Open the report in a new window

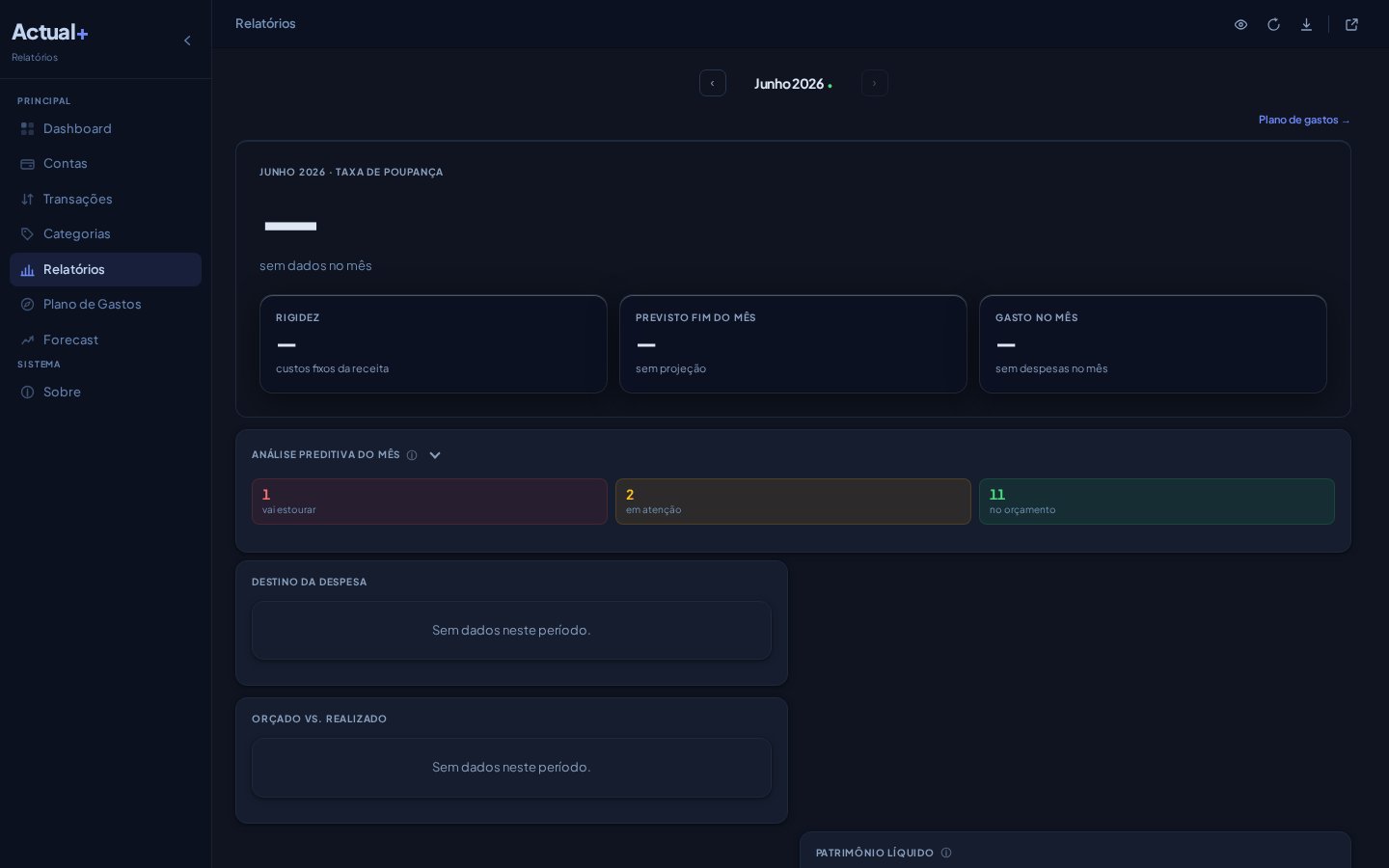point(1352,25)
